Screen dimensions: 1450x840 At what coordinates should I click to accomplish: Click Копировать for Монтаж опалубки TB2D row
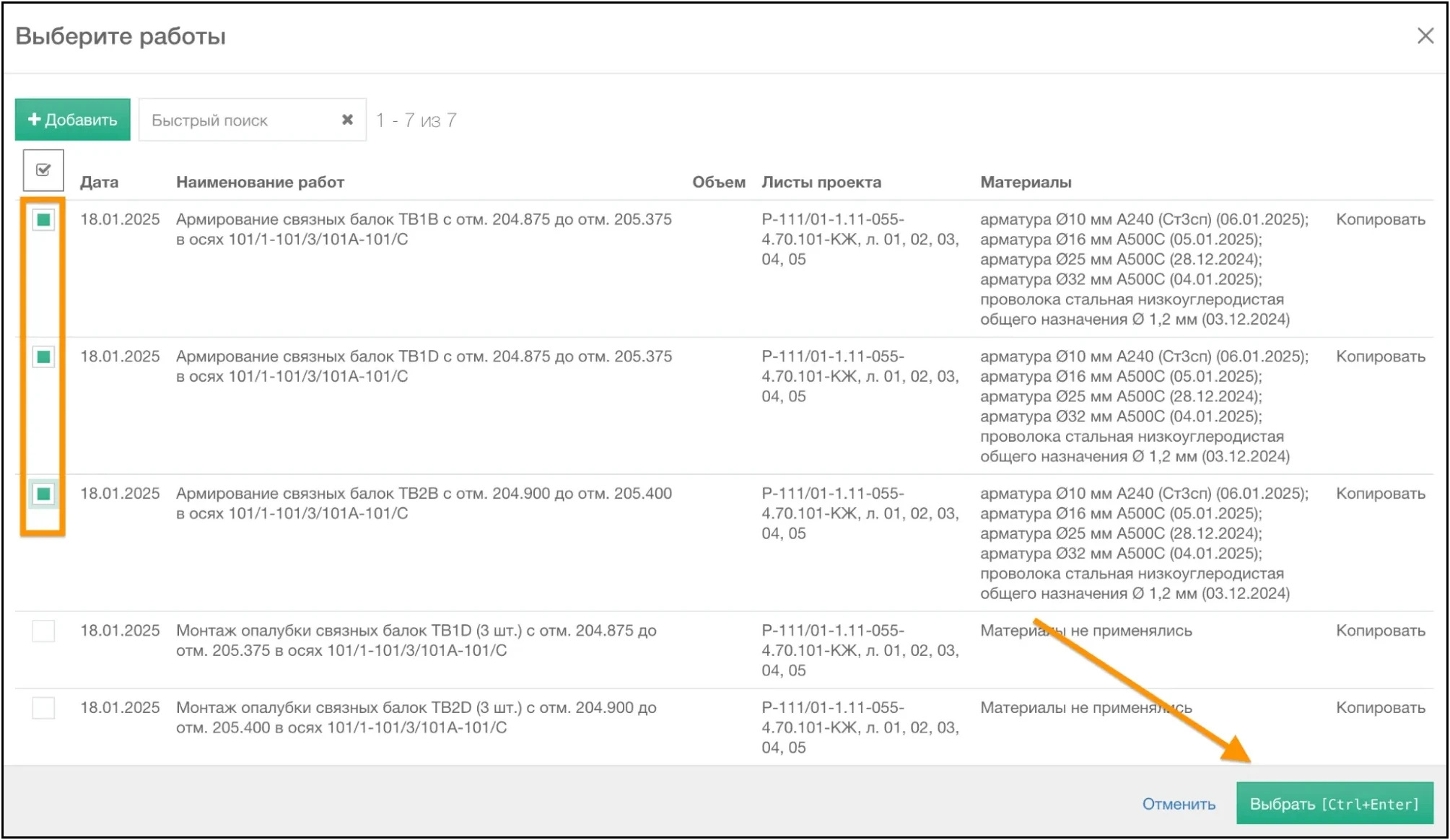click(x=1380, y=708)
